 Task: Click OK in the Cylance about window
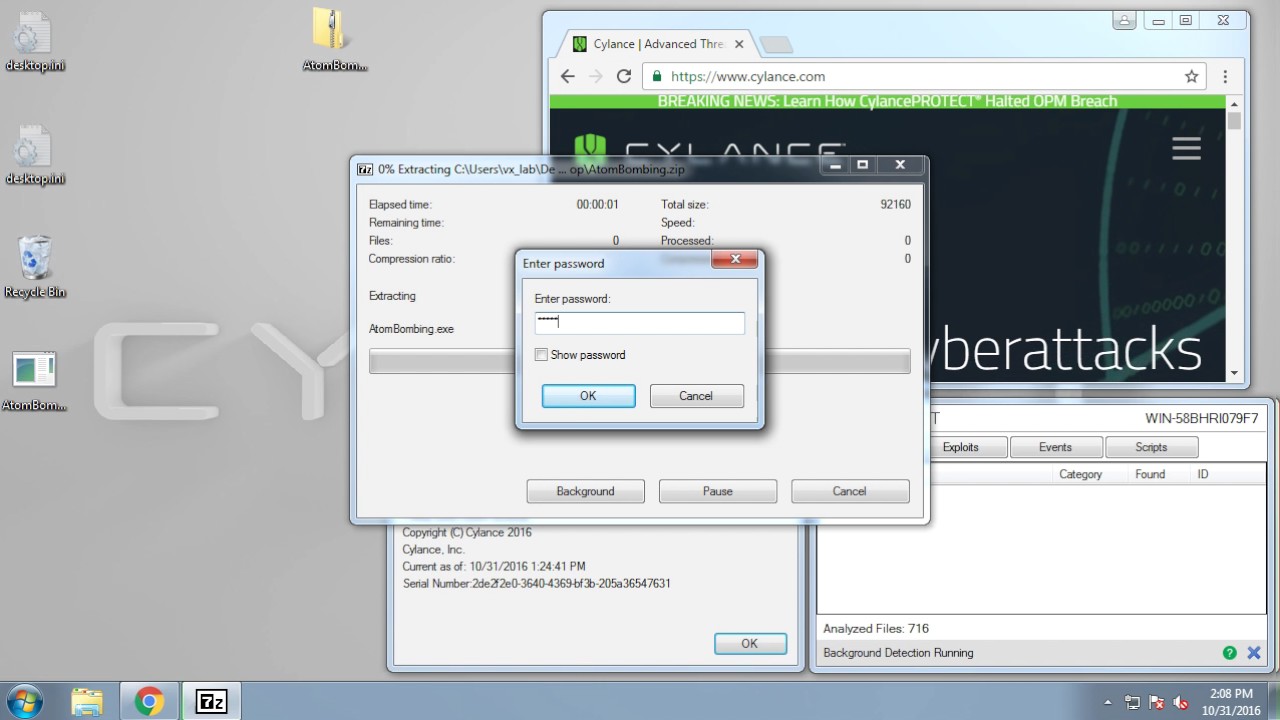(x=750, y=644)
